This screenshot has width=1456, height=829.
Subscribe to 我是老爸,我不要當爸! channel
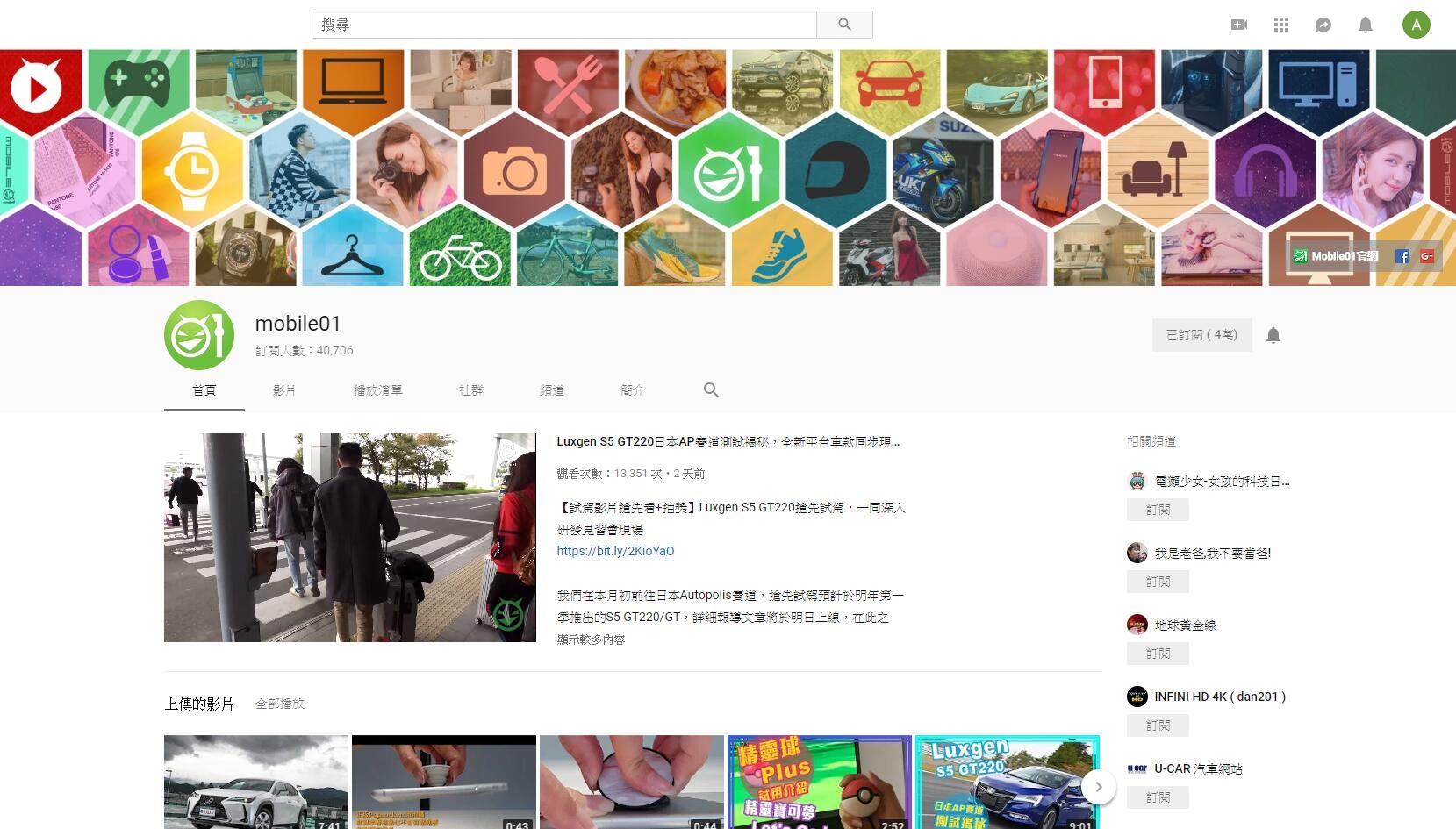(x=1158, y=582)
